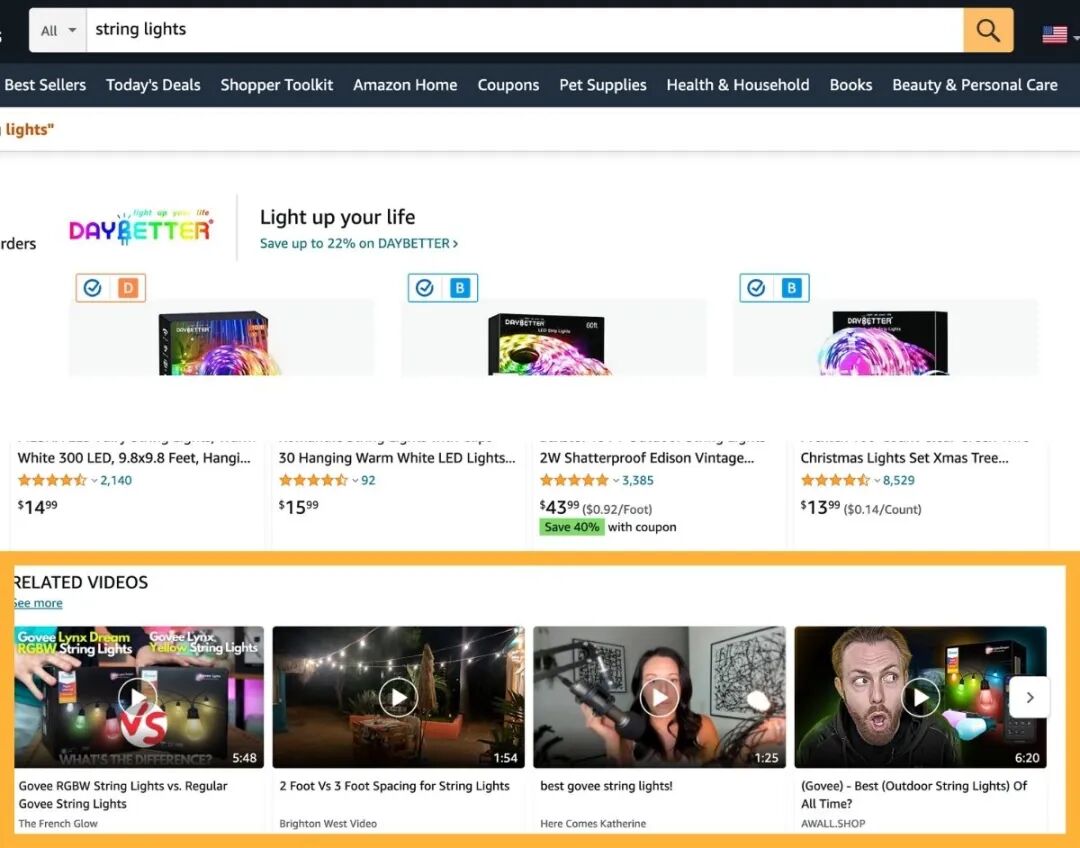Click the orange search magnifier button
The height and width of the screenshot is (848, 1080).
[988, 30]
